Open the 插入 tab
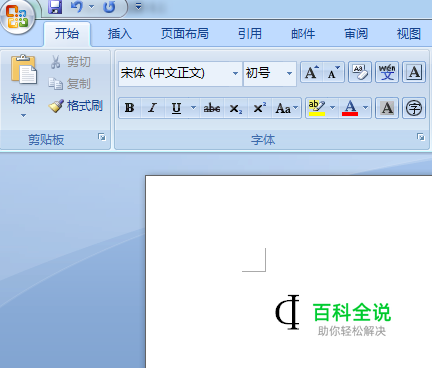This screenshot has width=432, height=368. [120, 34]
